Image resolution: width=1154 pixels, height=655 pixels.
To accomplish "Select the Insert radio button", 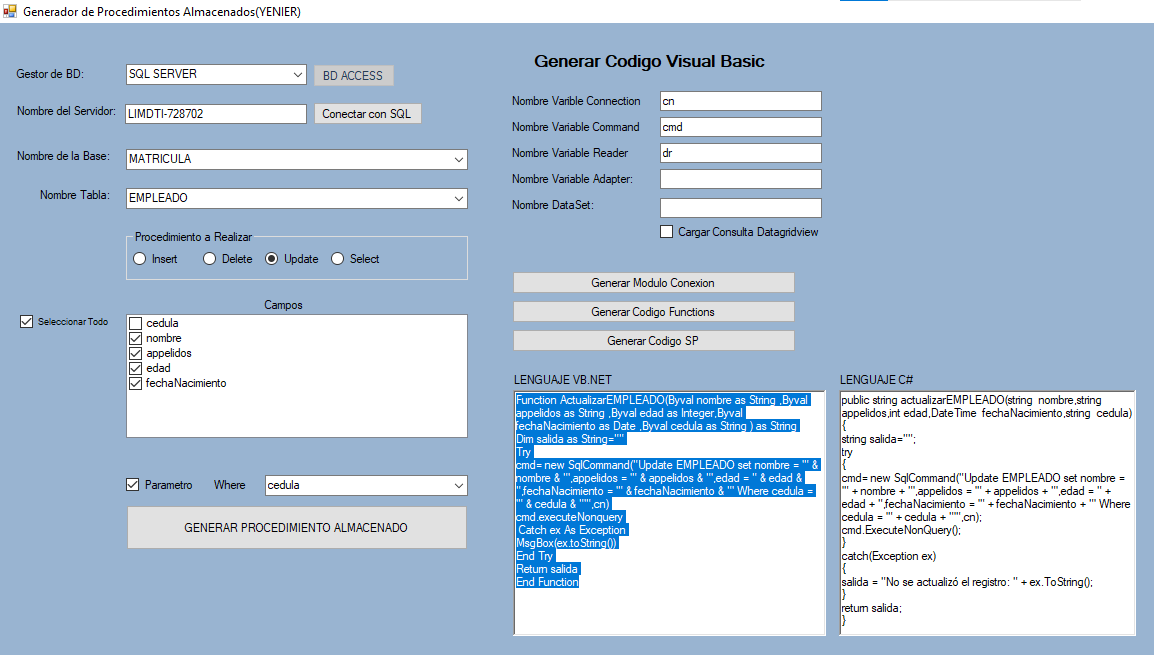I will [140, 259].
